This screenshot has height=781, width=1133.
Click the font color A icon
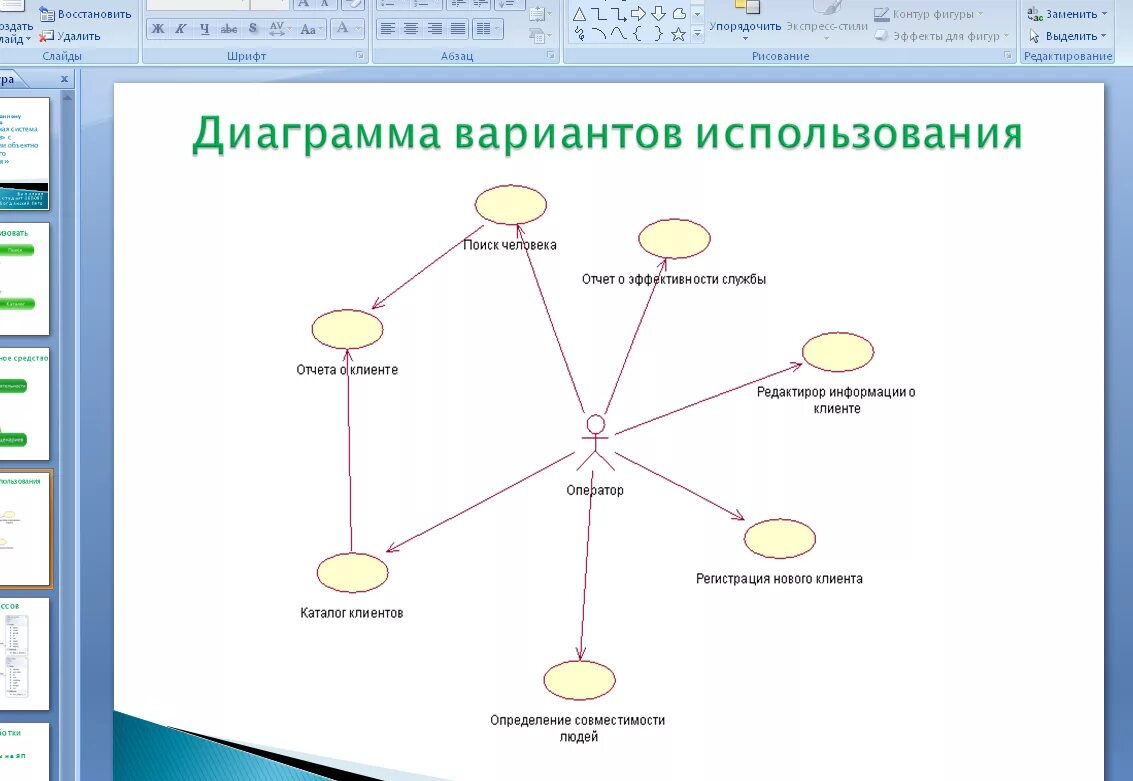342,28
